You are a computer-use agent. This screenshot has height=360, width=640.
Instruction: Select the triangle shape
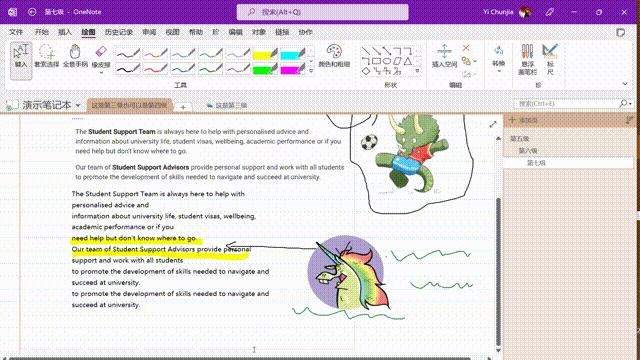(407, 61)
